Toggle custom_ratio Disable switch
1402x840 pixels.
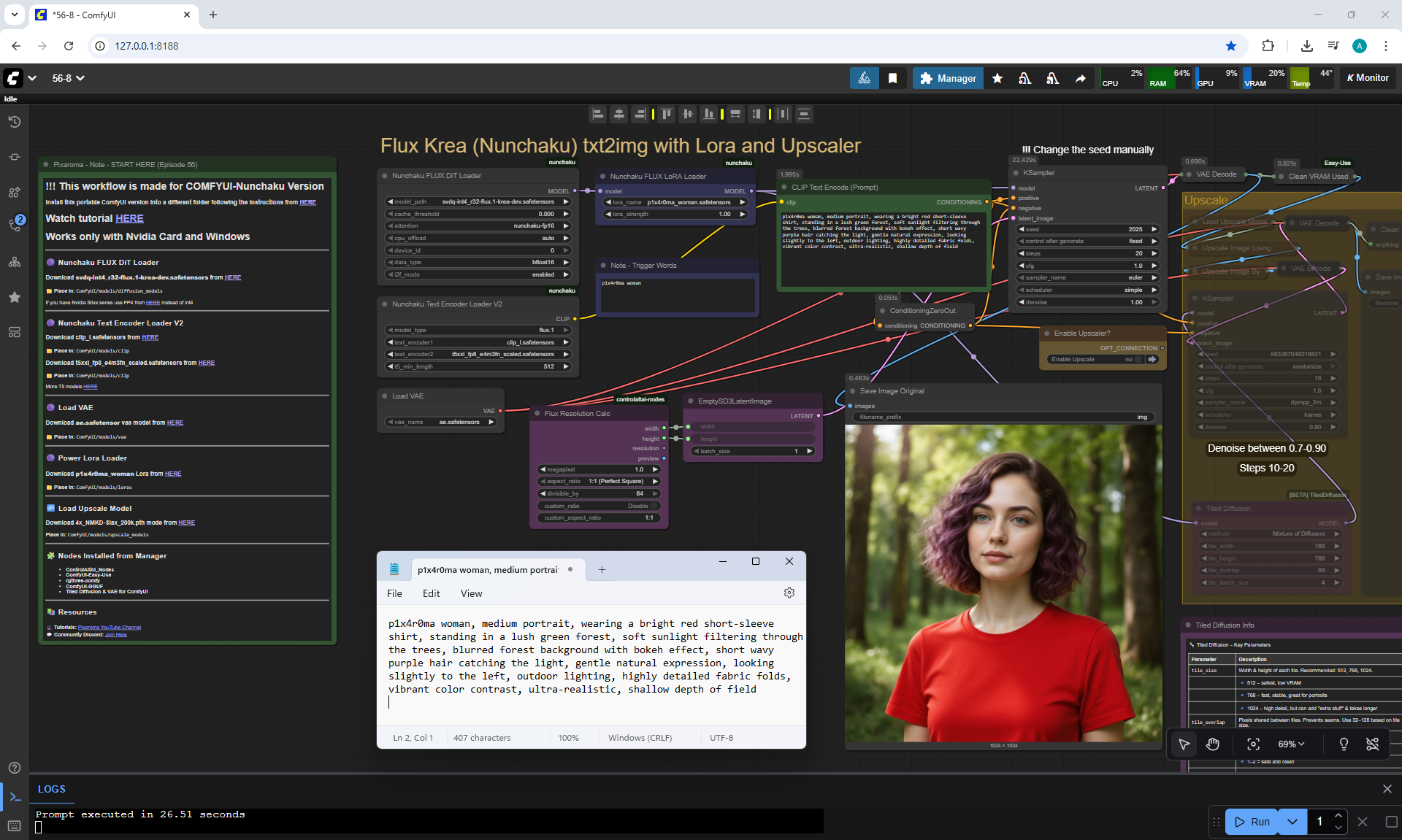coord(652,506)
